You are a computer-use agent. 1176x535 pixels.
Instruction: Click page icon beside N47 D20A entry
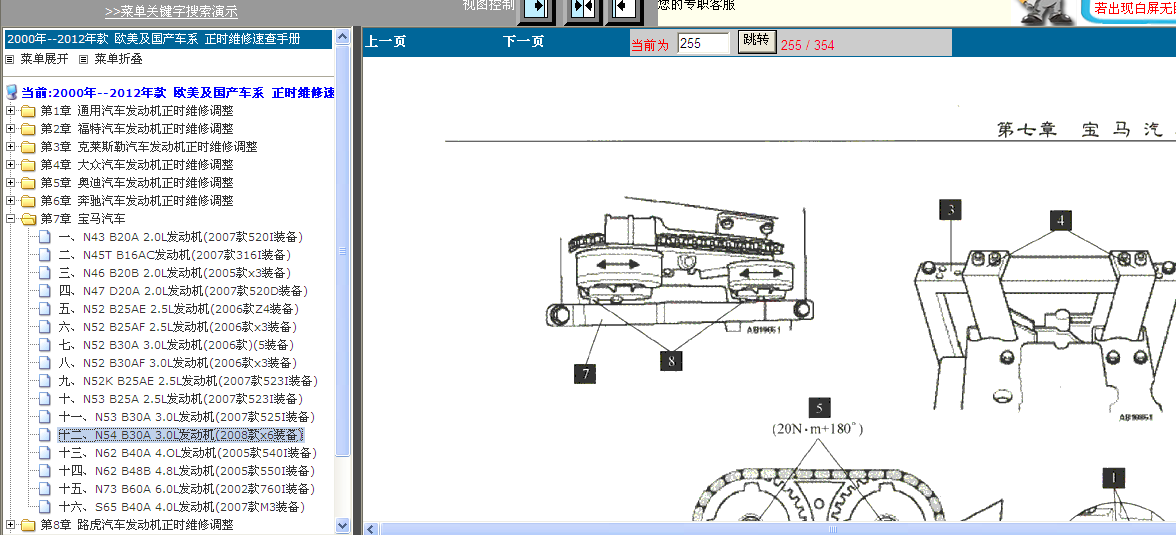pos(45,291)
